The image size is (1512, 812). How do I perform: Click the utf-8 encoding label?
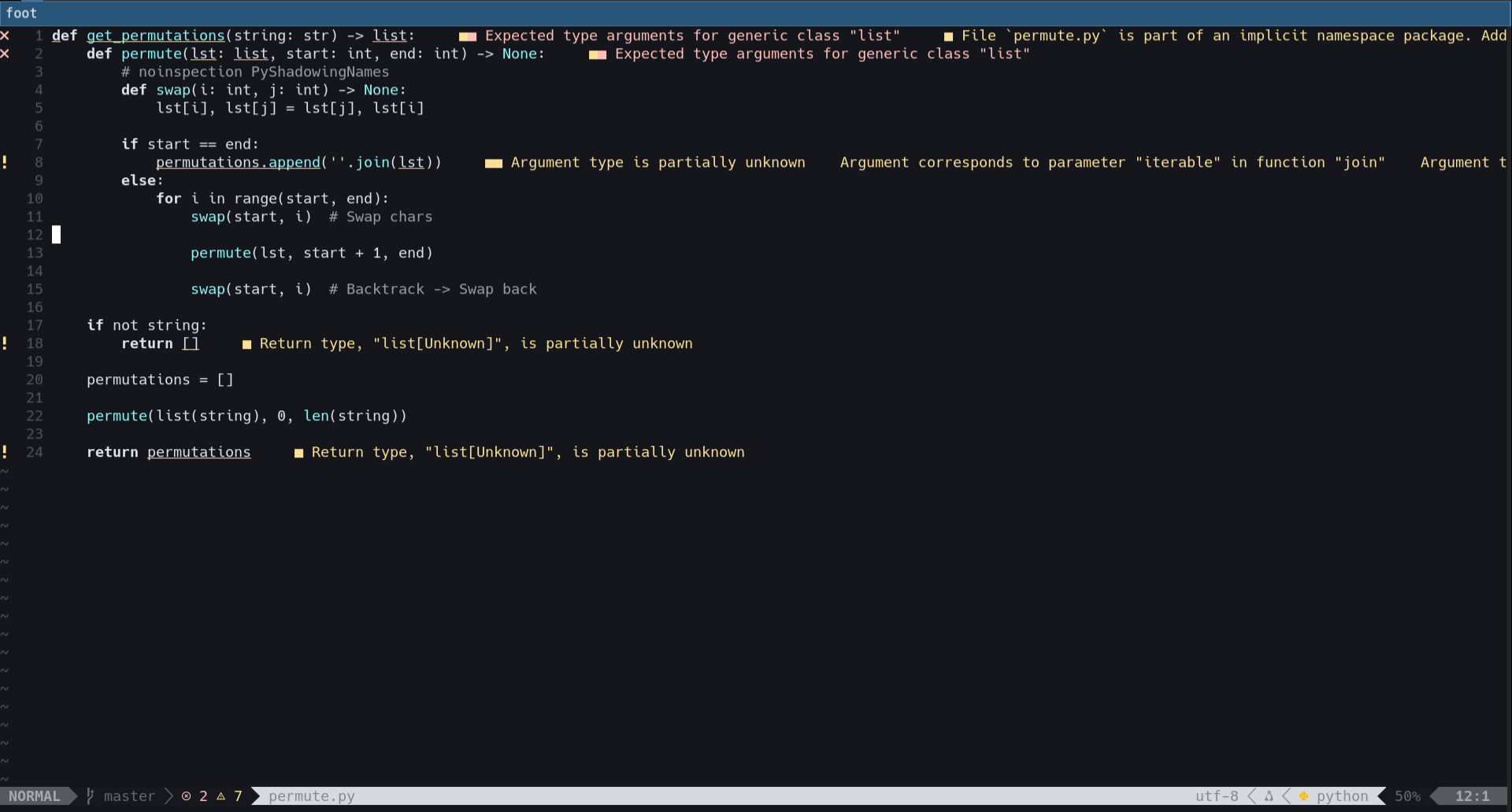click(1216, 796)
